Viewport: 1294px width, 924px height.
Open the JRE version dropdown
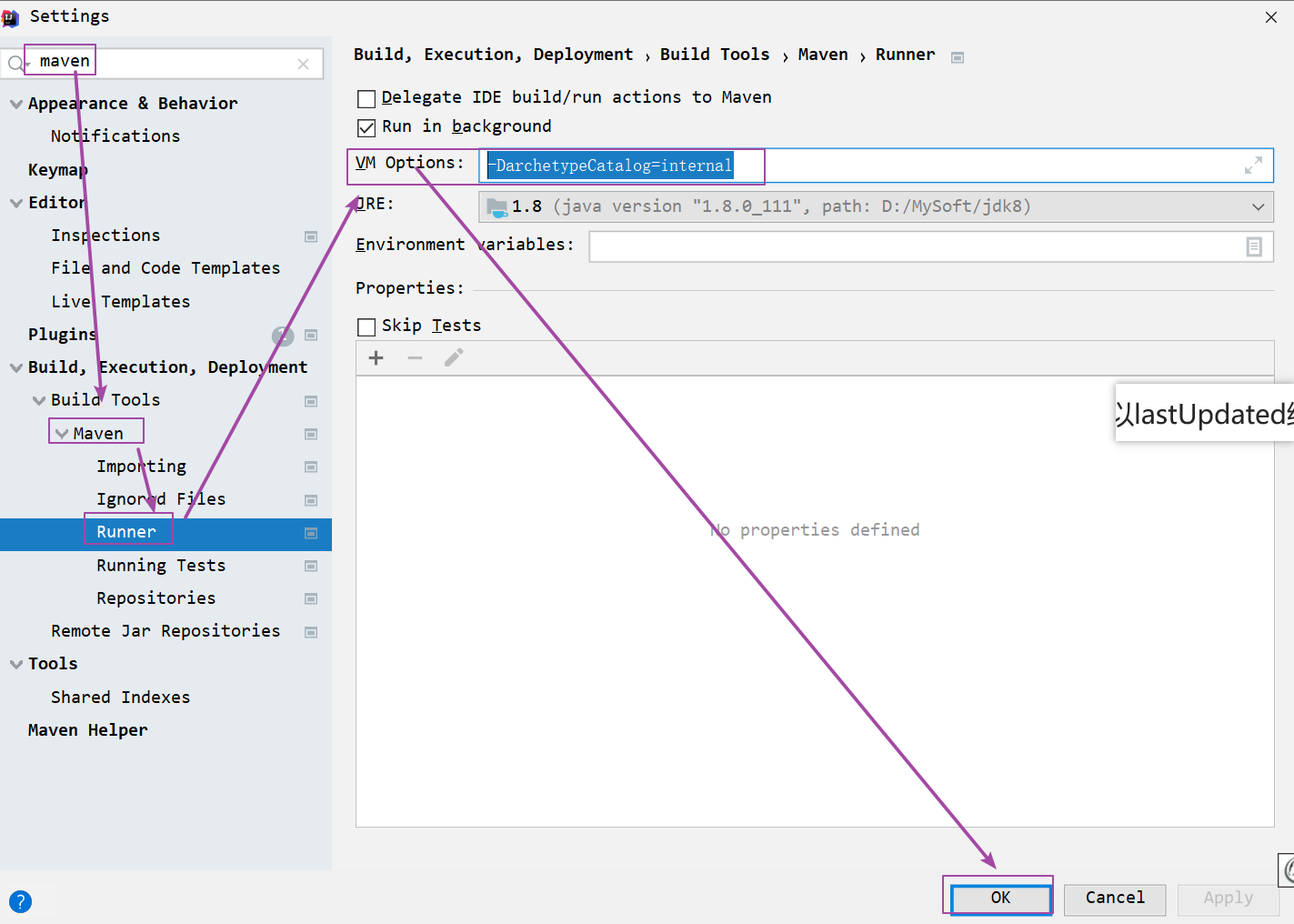click(876, 206)
